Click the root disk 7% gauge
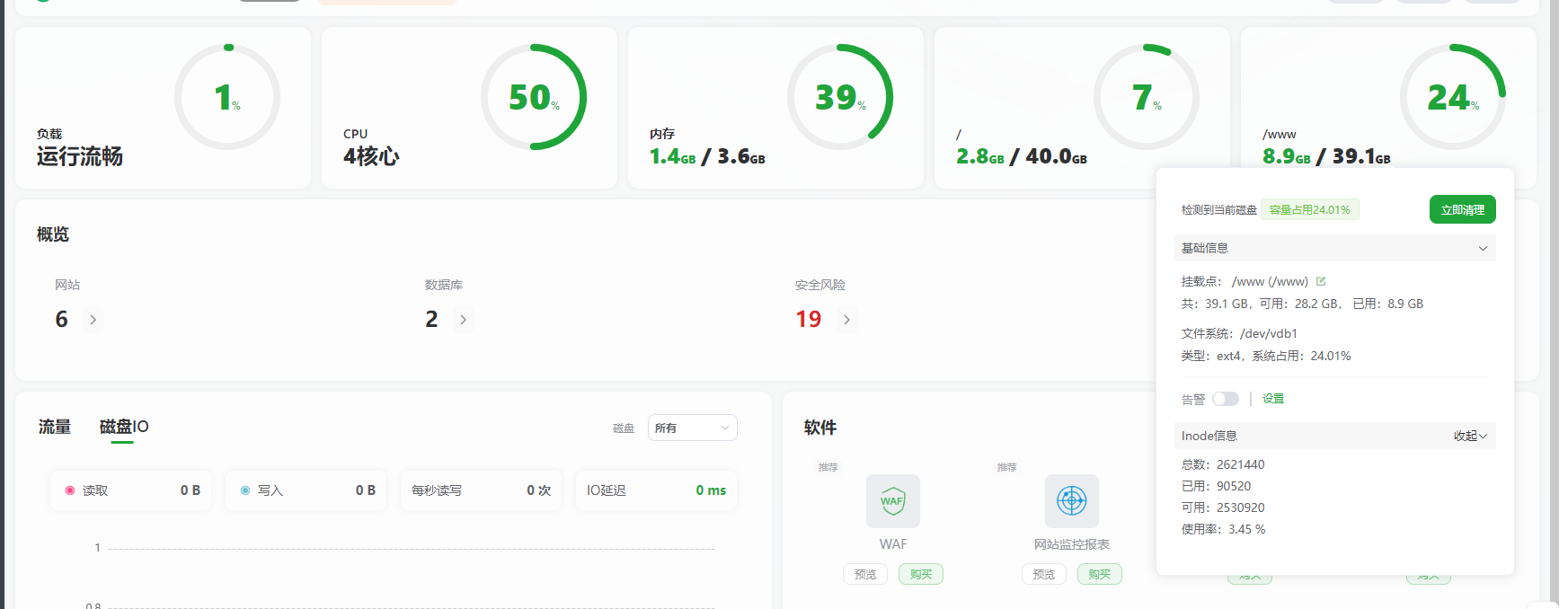The image size is (1568, 609). 1146,97
